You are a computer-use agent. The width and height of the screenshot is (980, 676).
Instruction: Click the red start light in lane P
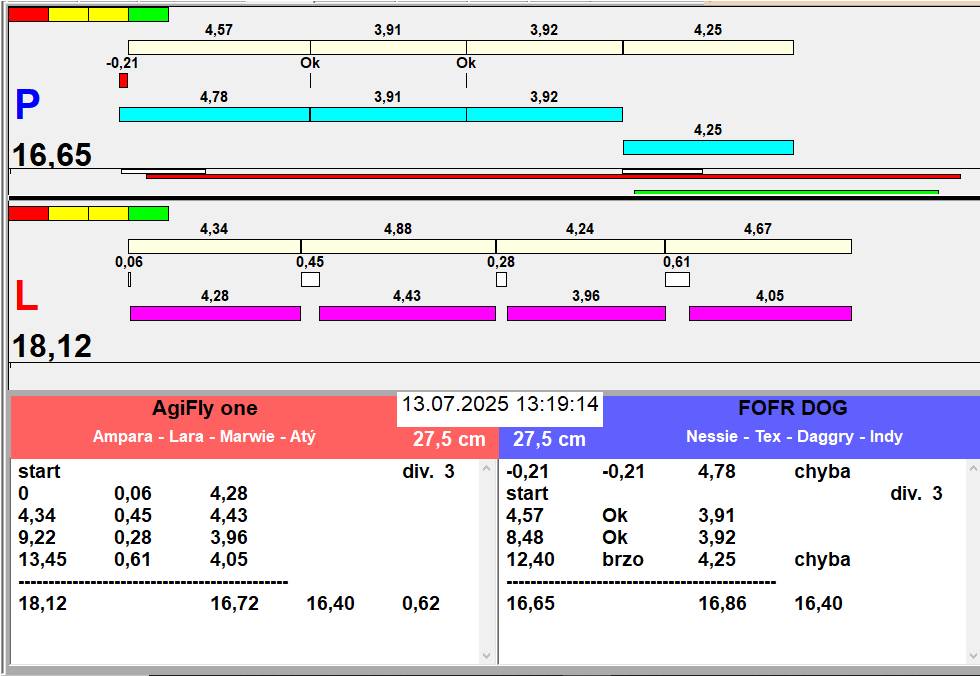pos(28,14)
